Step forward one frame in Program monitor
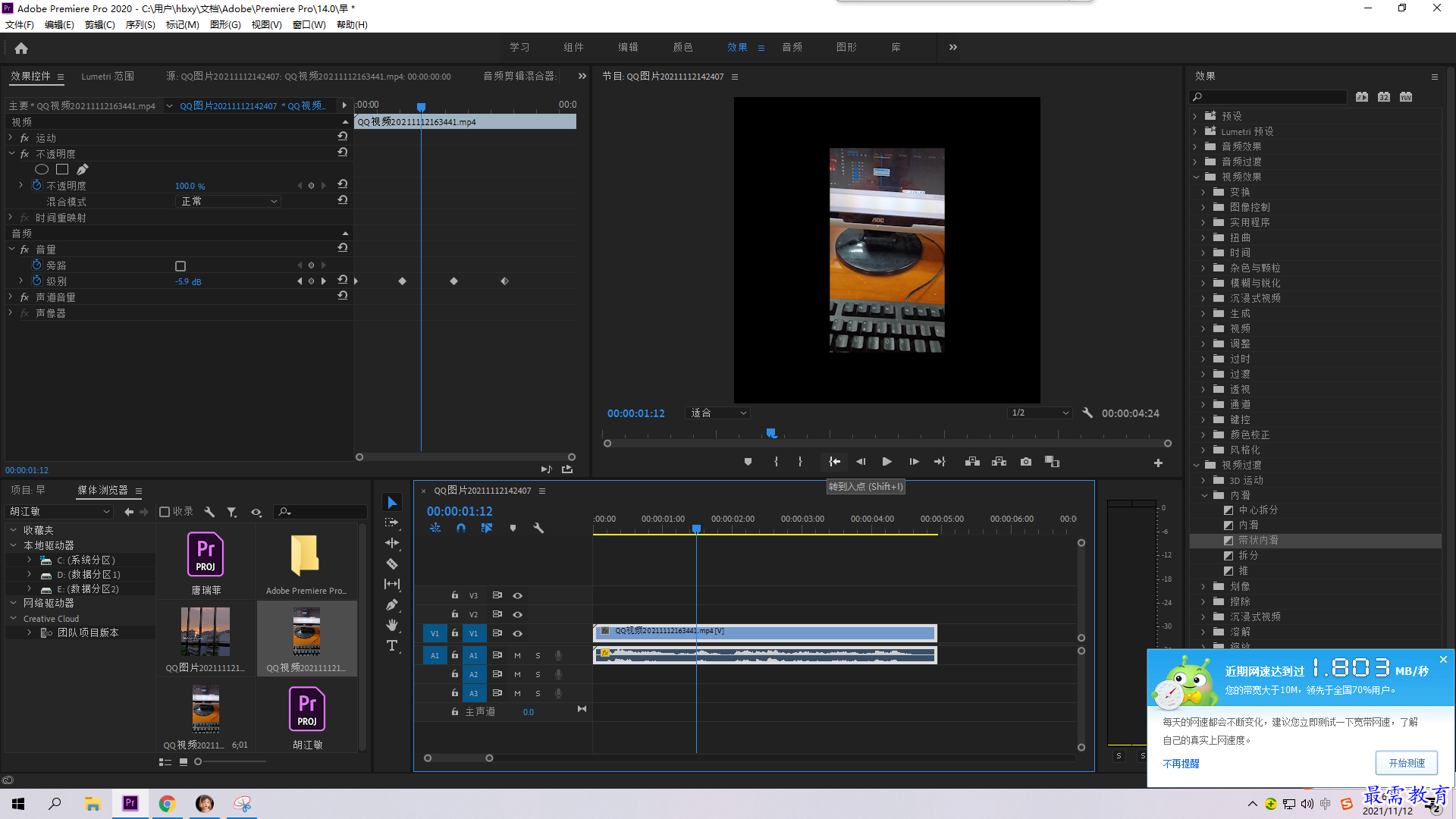 pyautogui.click(x=914, y=462)
